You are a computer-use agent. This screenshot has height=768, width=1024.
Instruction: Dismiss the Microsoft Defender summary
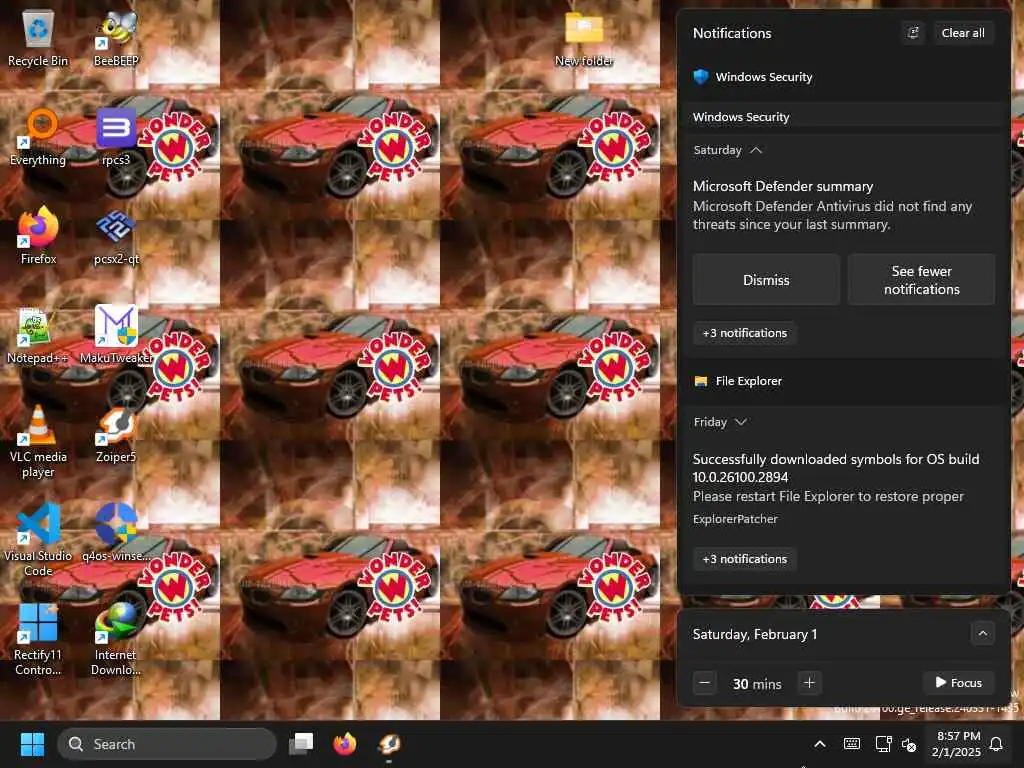pyautogui.click(x=766, y=280)
